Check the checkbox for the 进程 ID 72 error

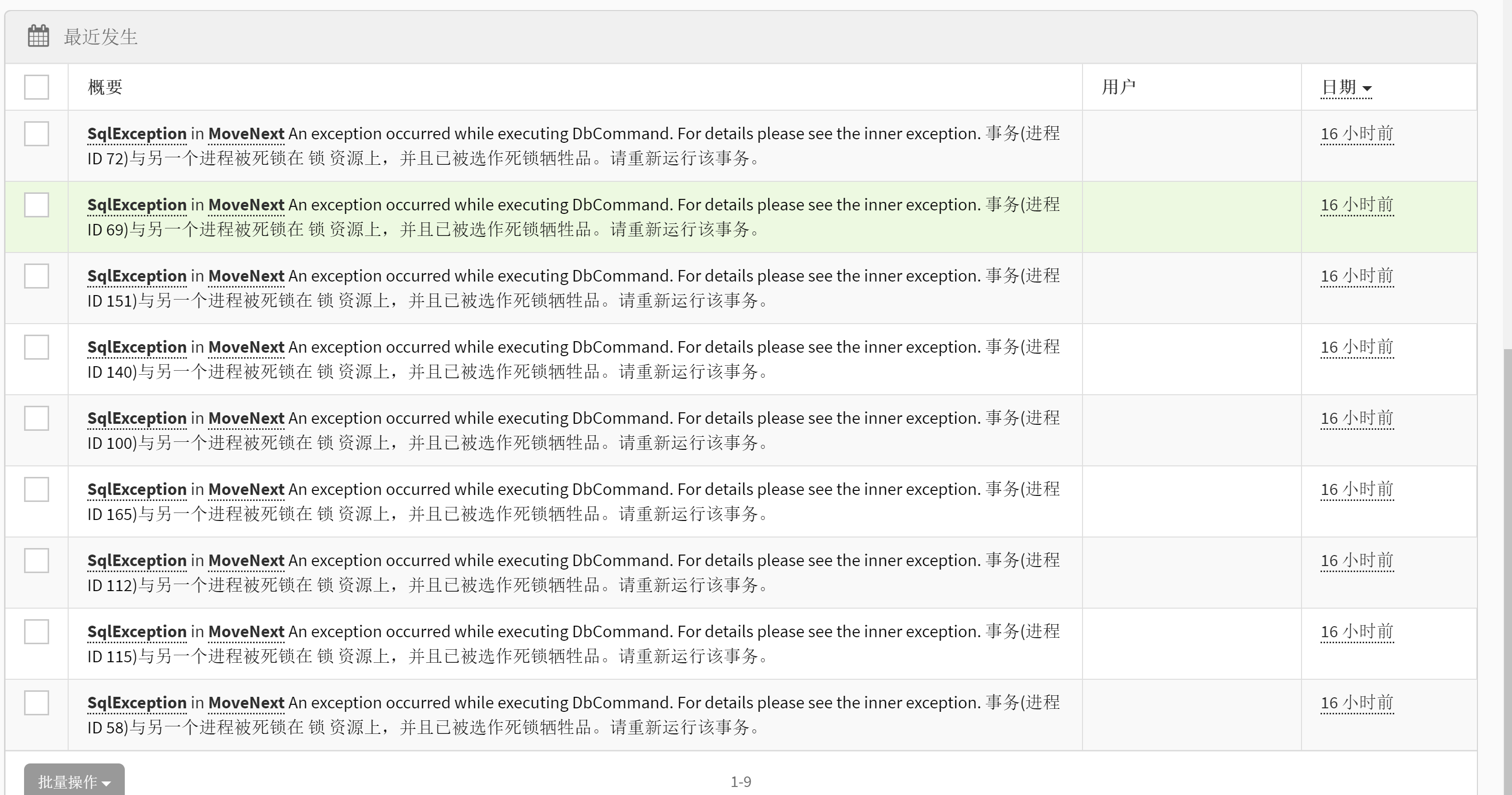(x=37, y=134)
